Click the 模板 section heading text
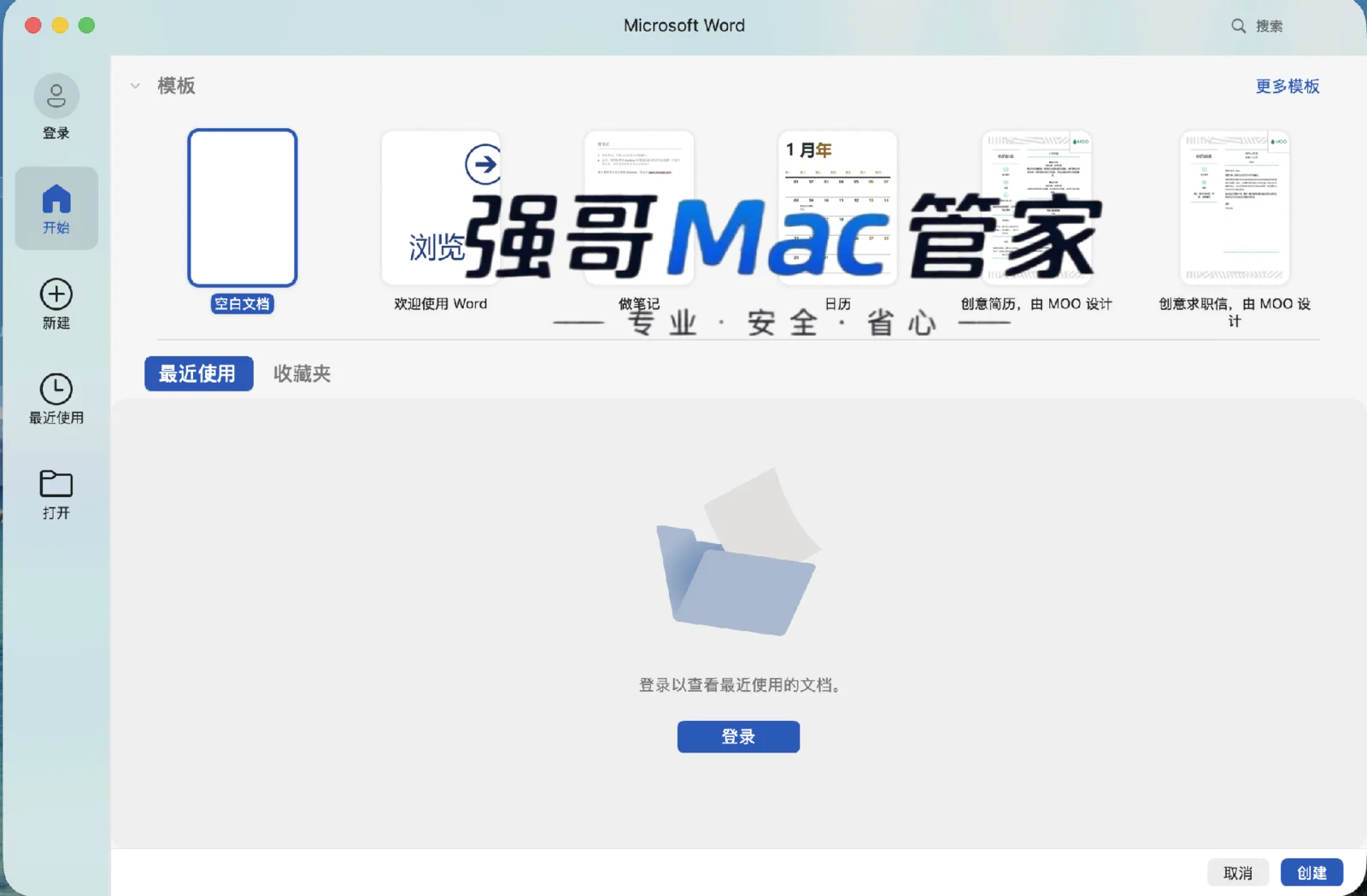The height and width of the screenshot is (896, 1367). [176, 85]
